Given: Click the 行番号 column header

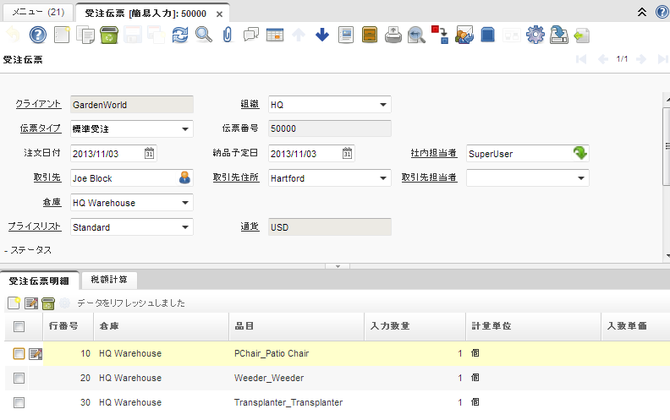Looking at the screenshot, I should click(x=68, y=326).
